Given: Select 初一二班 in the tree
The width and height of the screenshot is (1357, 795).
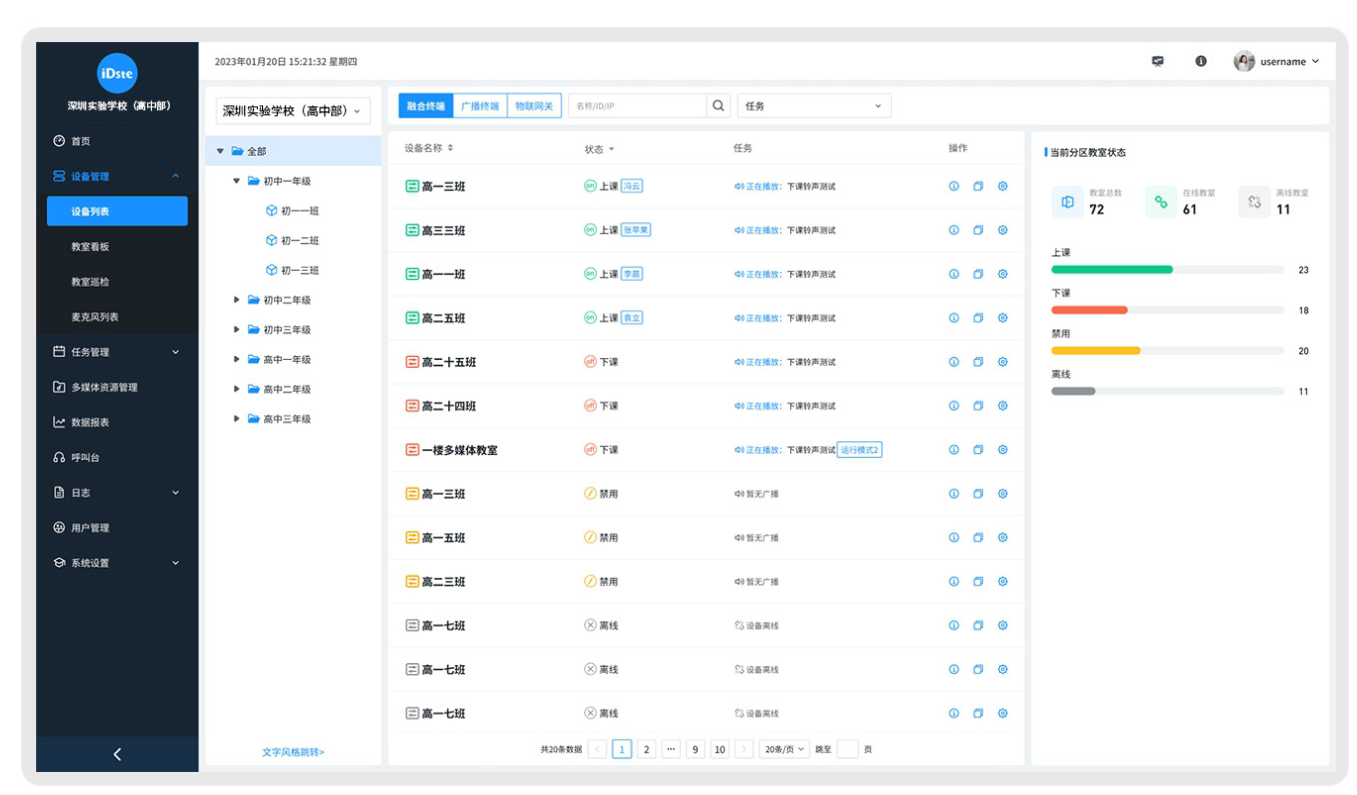Looking at the screenshot, I should [292, 241].
